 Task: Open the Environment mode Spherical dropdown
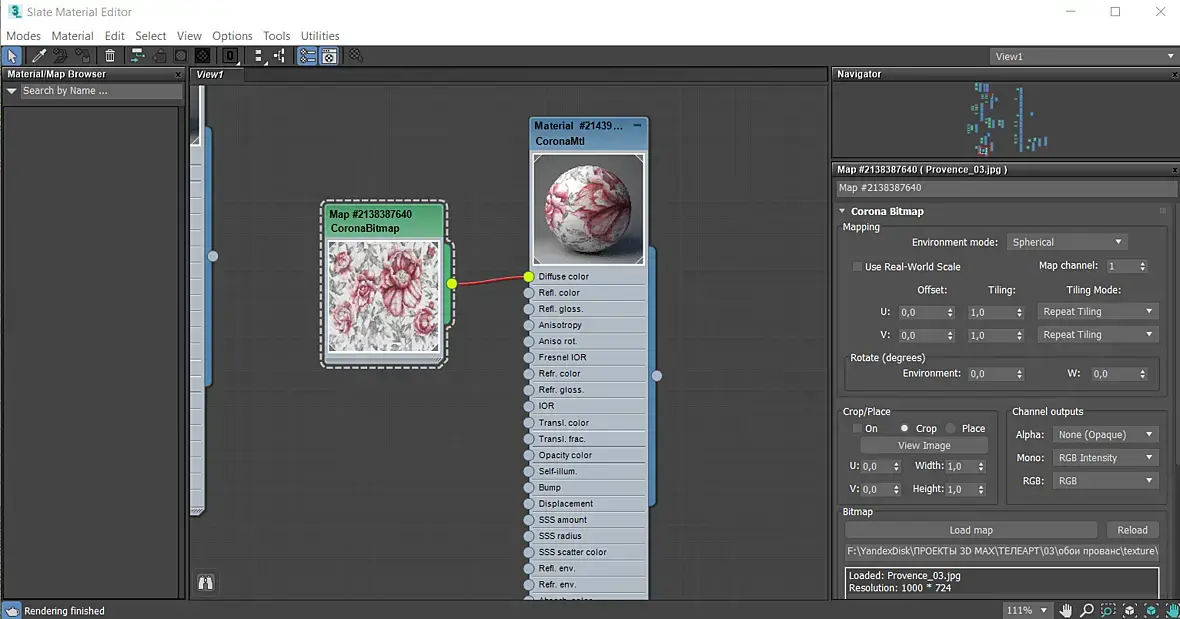1067,242
